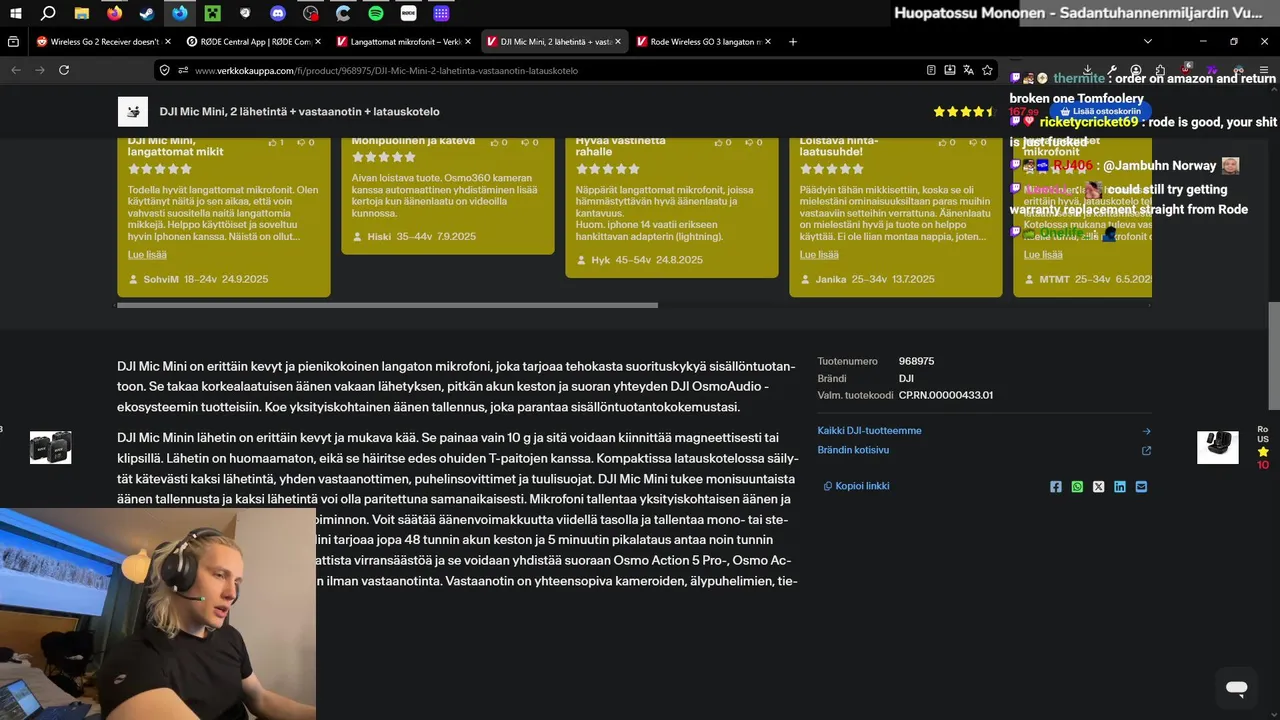Share product on Facebook

(1056, 487)
